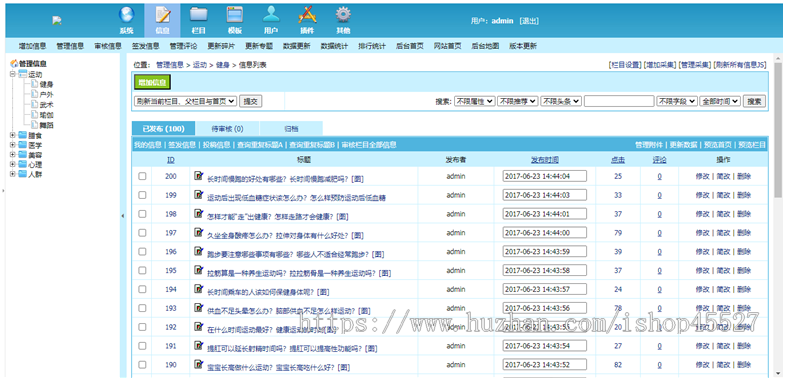785x380 pixels.
Task: Open the 不限字段 search dropdown
Action: pos(677,101)
